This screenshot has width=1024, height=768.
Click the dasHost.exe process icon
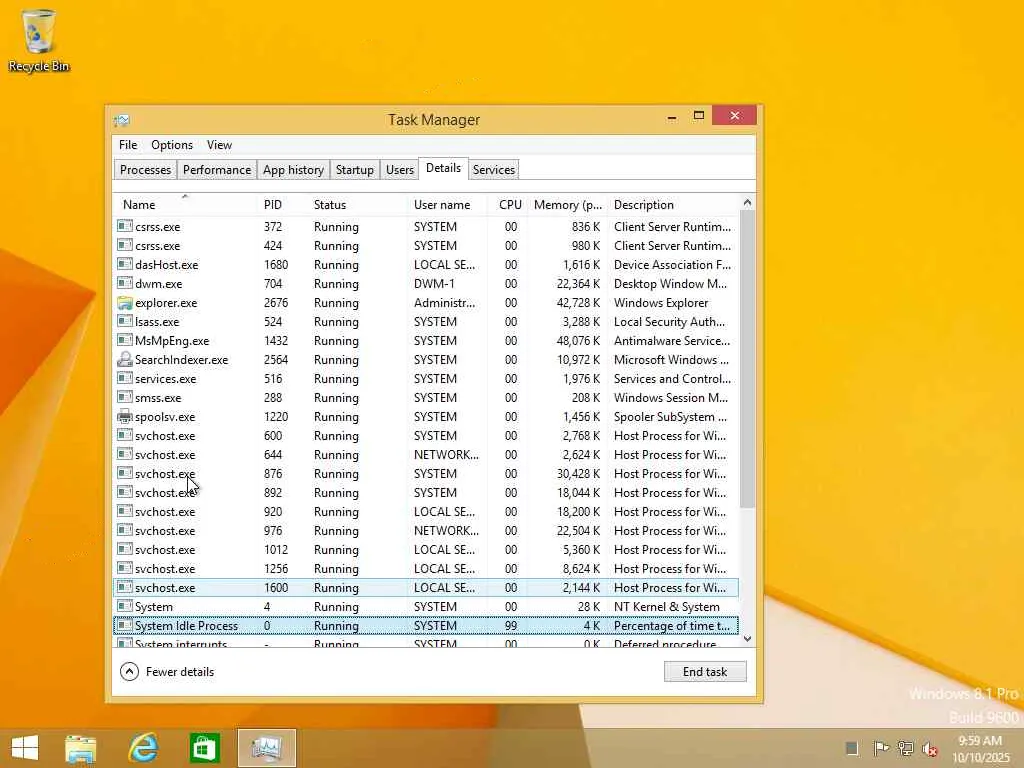[125, 264]
